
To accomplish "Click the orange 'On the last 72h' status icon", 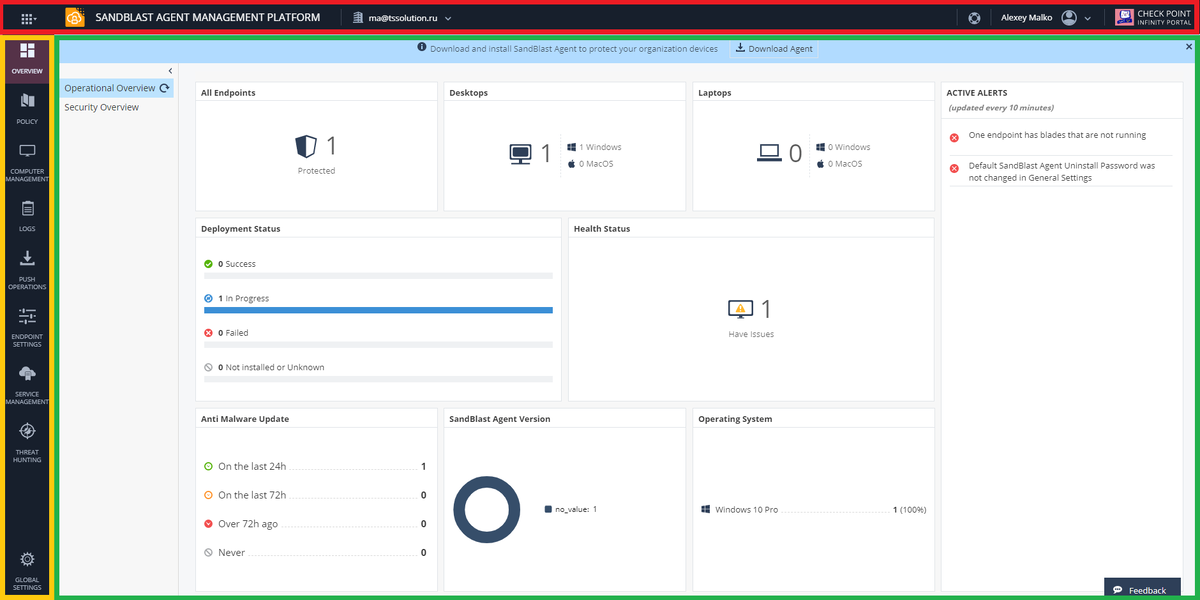I will (x=208, y=495).
